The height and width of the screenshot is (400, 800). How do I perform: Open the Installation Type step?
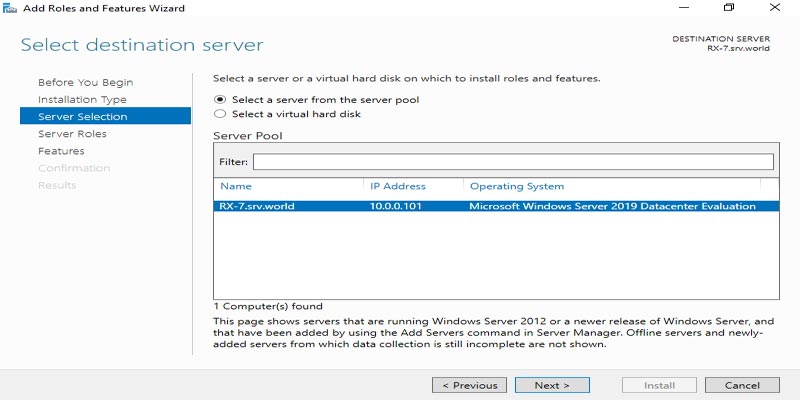pyautogui.click(x=82, y=99)
